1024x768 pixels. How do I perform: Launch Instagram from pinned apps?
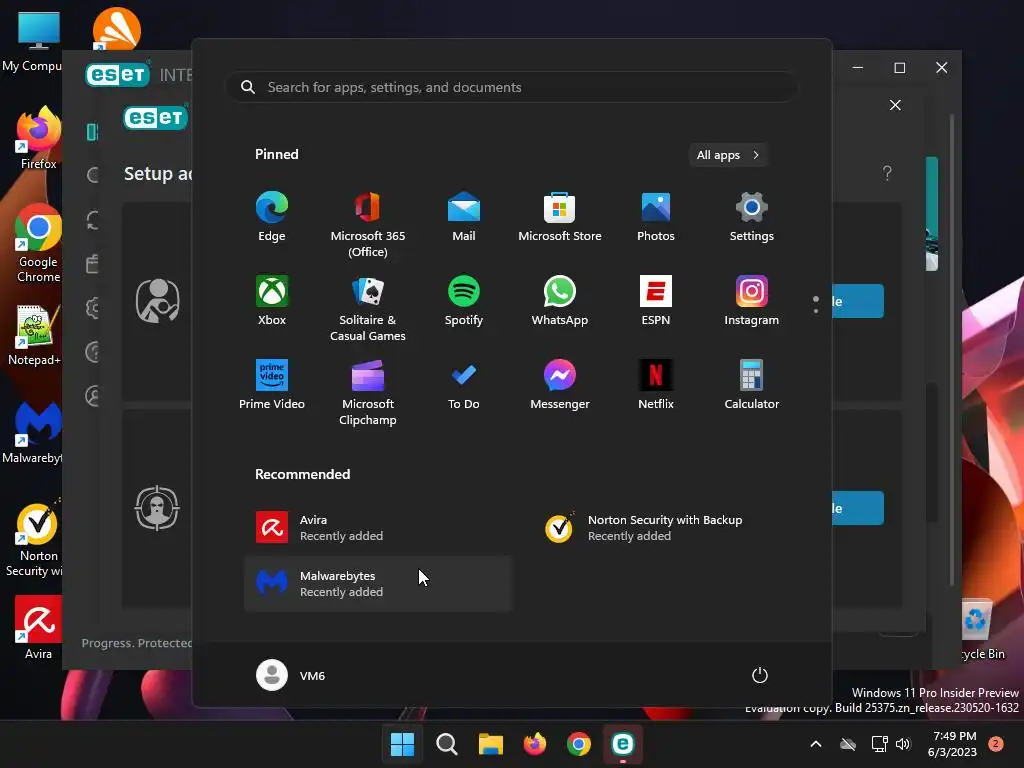(x=752, y=300)
